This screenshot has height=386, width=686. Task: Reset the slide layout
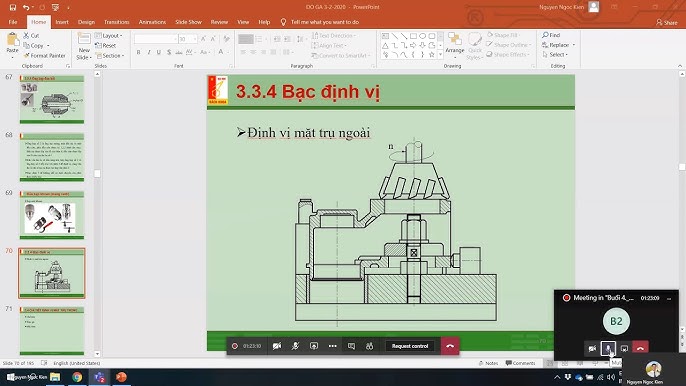pos(105,46)
